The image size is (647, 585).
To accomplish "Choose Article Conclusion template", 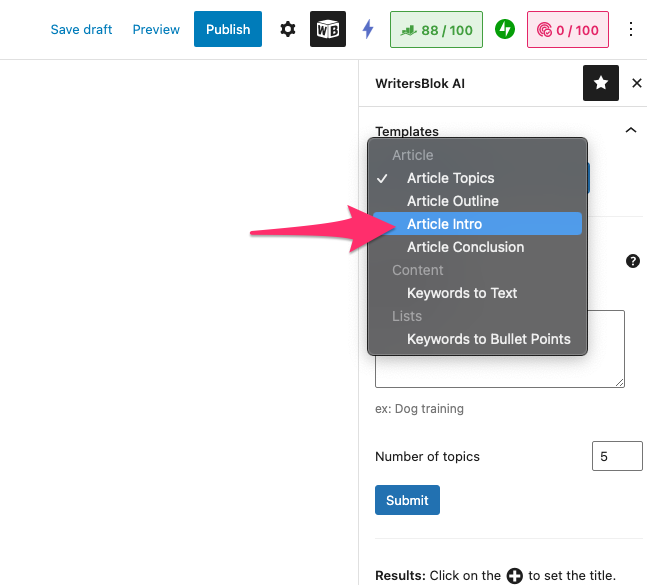I will point(477,247).
